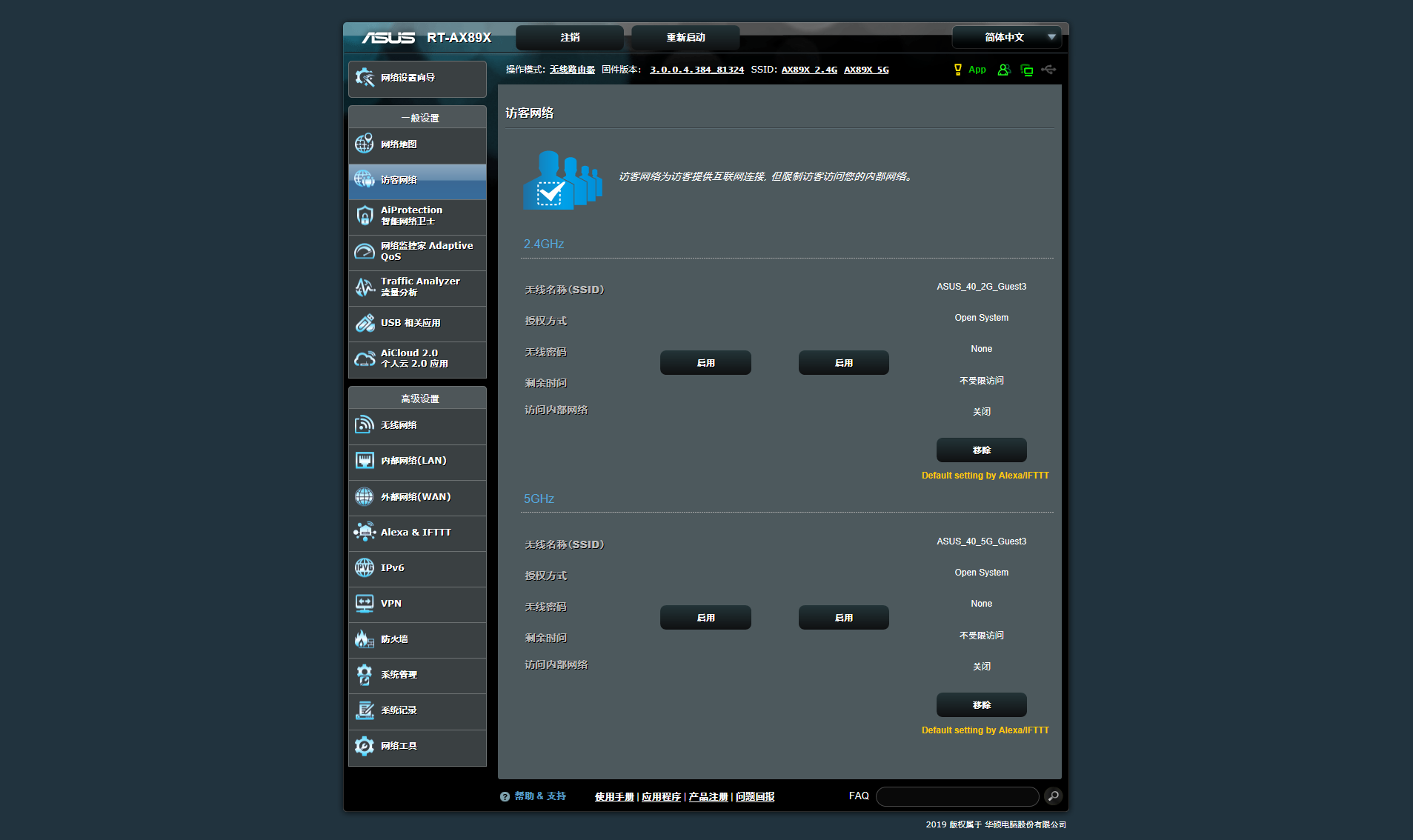Enable the first 2.4GHz guest network slot
1413x840 pixels.
(x=705, y=363)
